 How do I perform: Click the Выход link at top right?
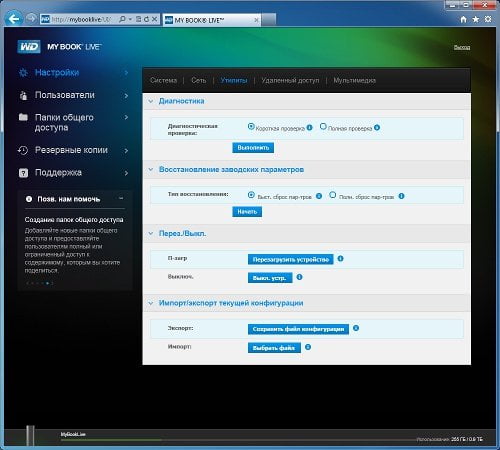pos(462,47)
